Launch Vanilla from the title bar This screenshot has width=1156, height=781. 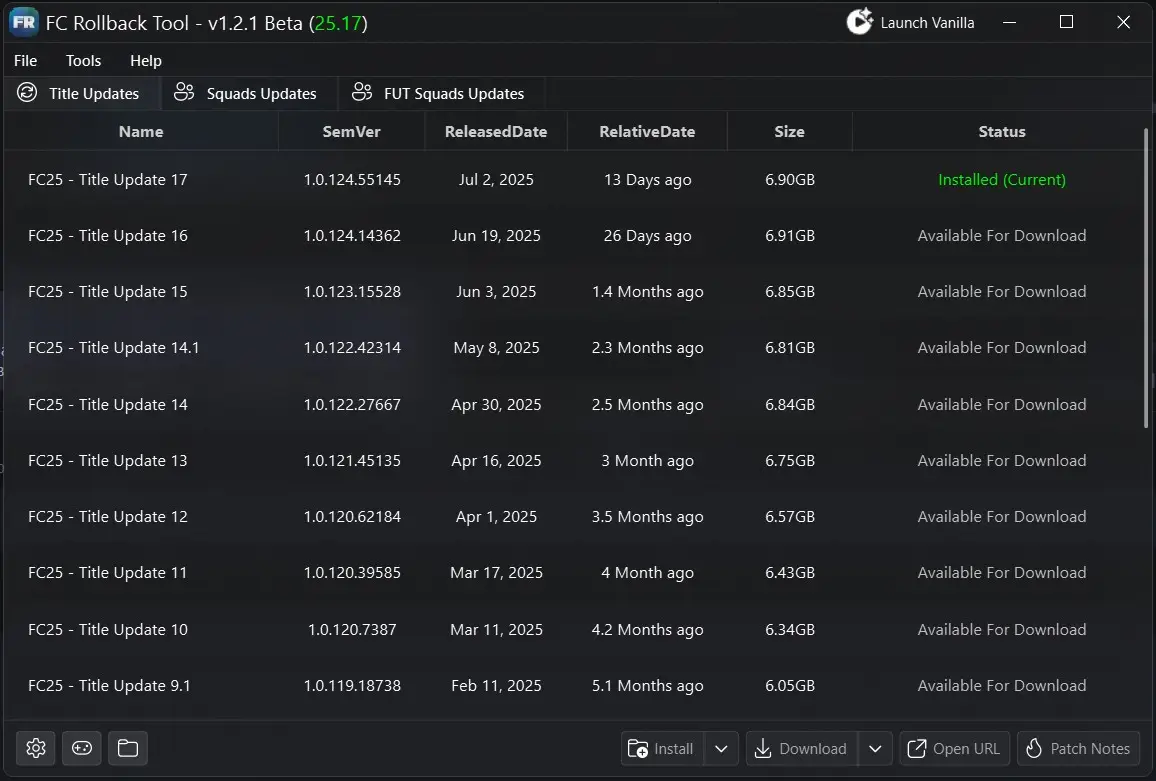pyautogui.click(x=910, y=22)
